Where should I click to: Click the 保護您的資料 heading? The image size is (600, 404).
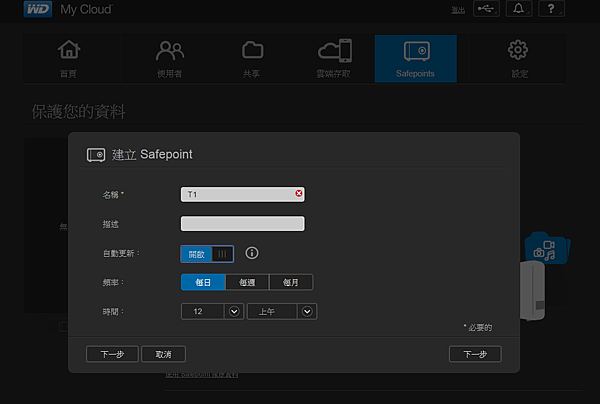tap(78, 112)
